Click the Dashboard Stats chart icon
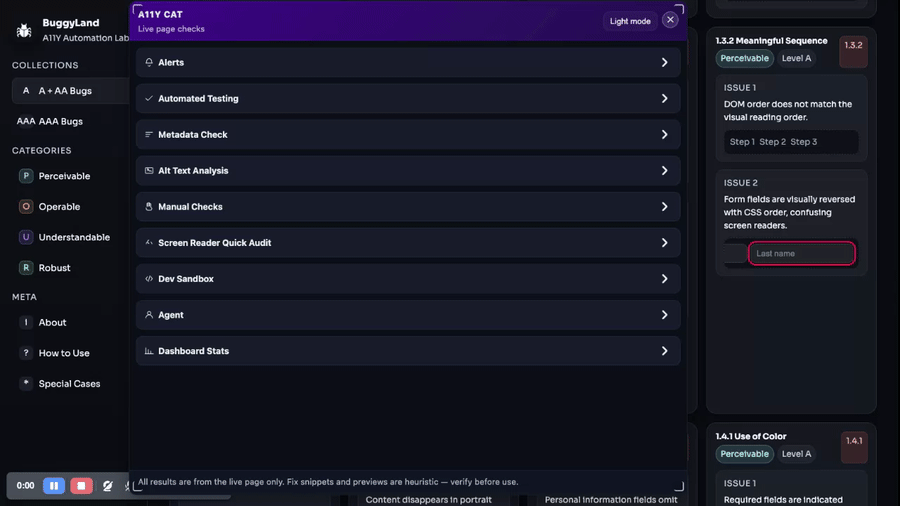 pos(149,351)
